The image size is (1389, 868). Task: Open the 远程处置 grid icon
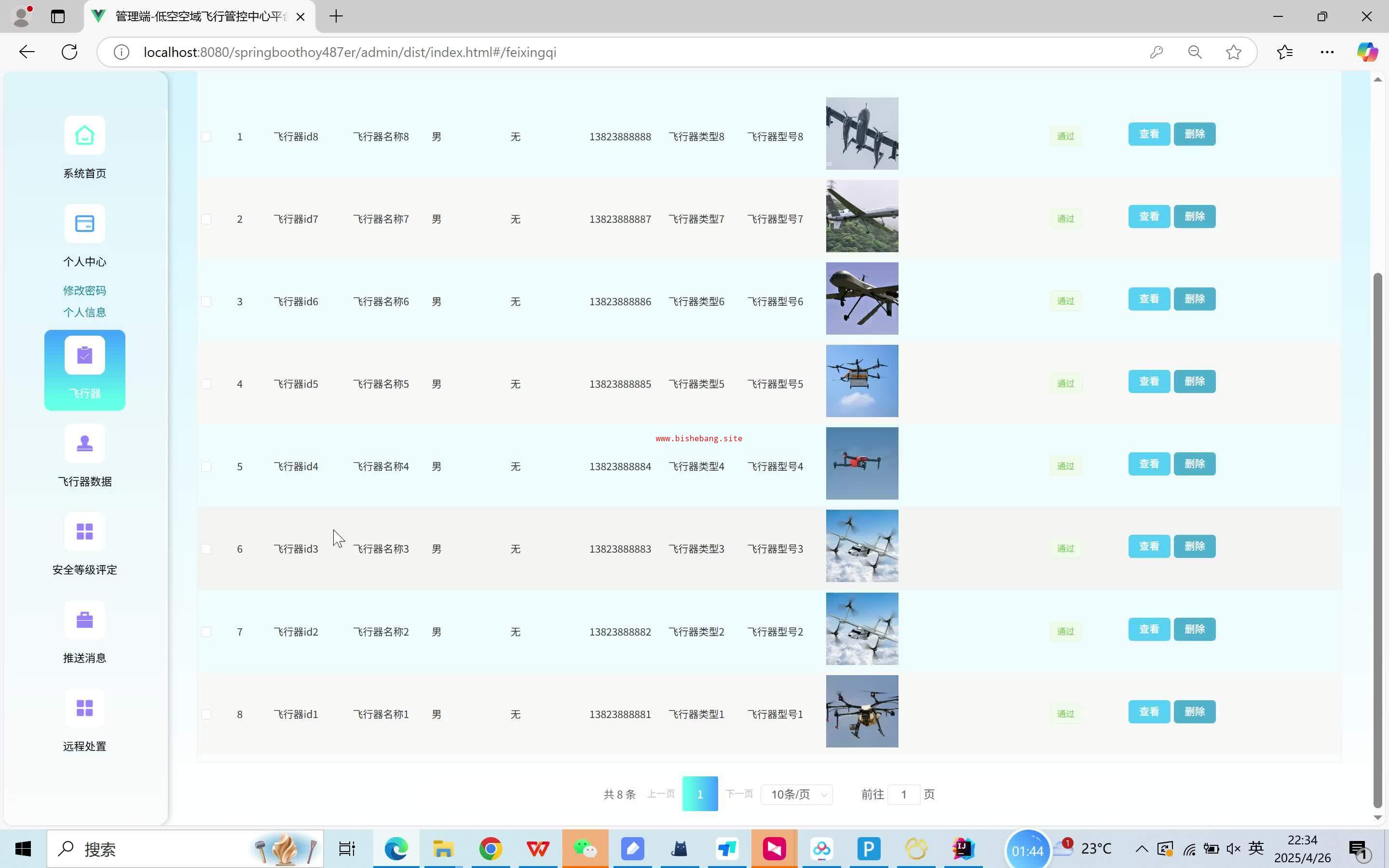point(84,708)
